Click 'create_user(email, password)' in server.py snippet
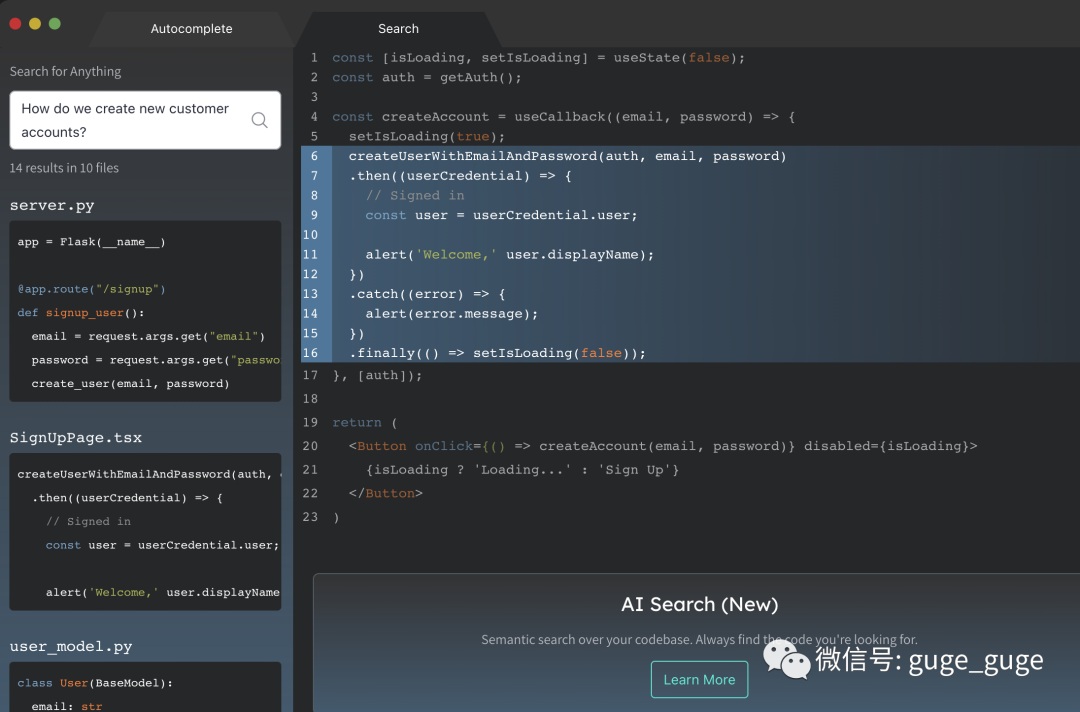1080x712 pixels. 130,384
